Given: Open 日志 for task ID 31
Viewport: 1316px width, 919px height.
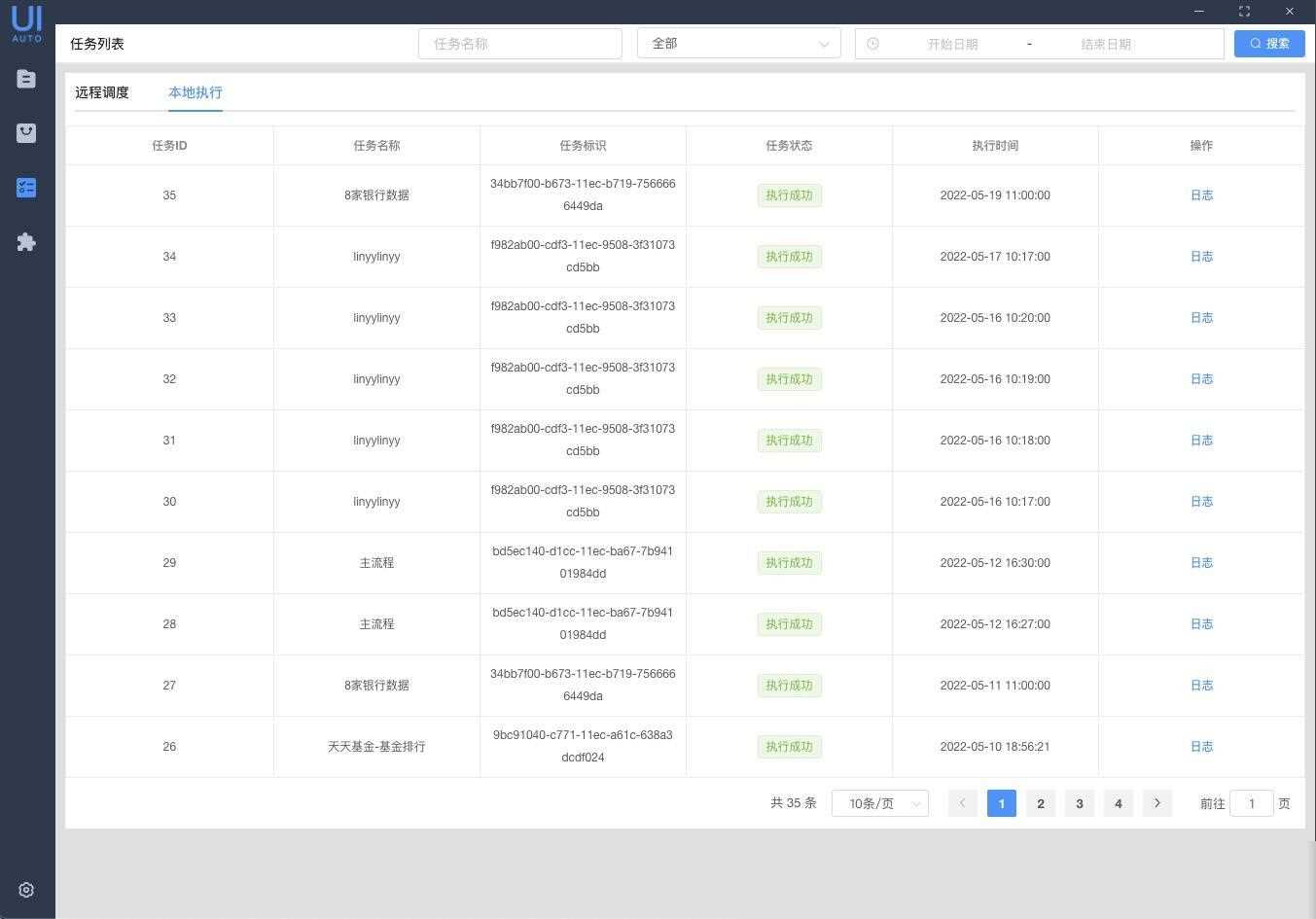Looking at the screenshot, I should (x=1201, y=441).
